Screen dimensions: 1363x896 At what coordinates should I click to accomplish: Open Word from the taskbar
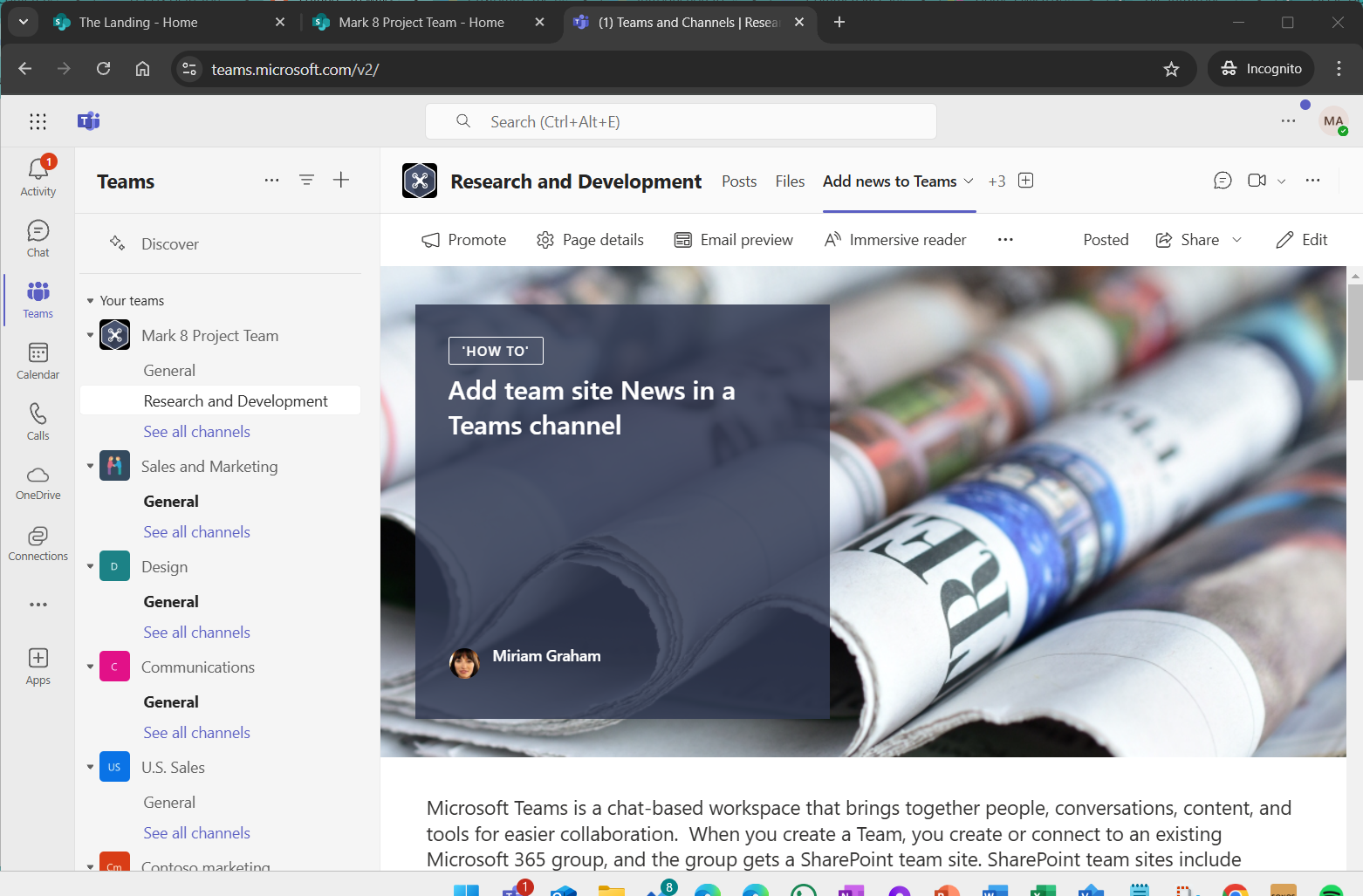[x=994, y=891]
